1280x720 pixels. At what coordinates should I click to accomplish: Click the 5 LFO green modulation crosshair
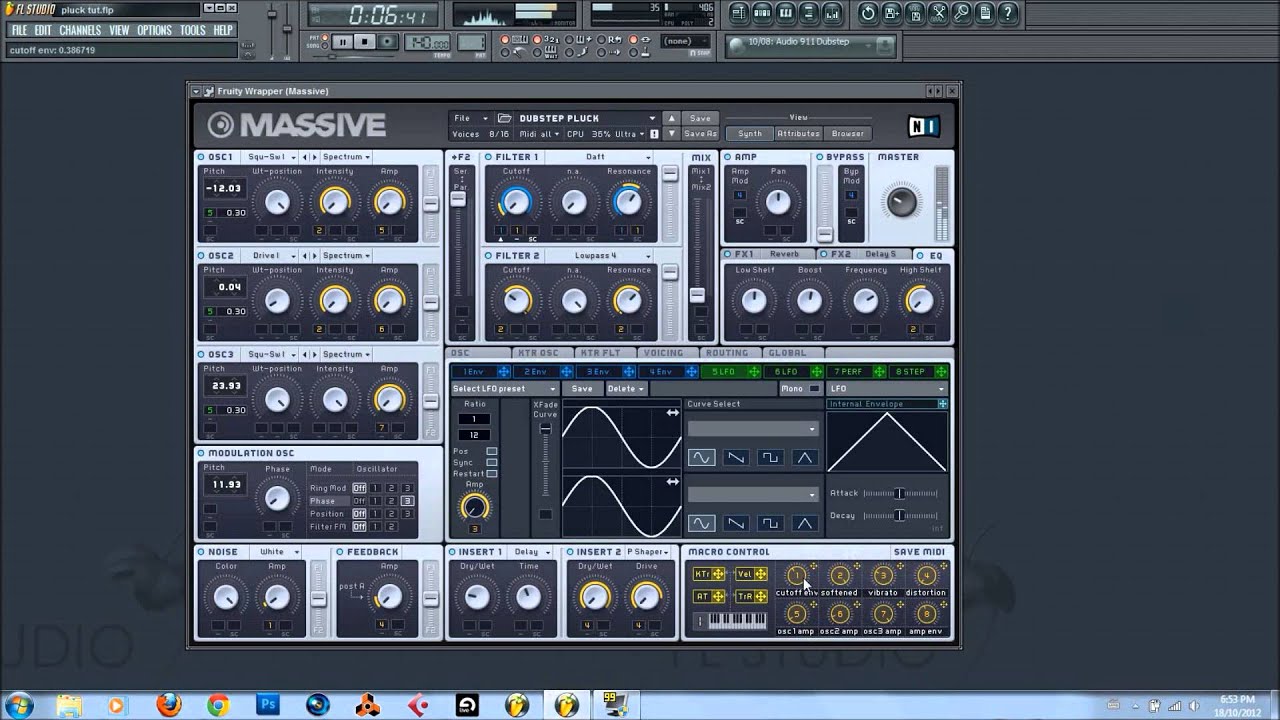[752, 372]
